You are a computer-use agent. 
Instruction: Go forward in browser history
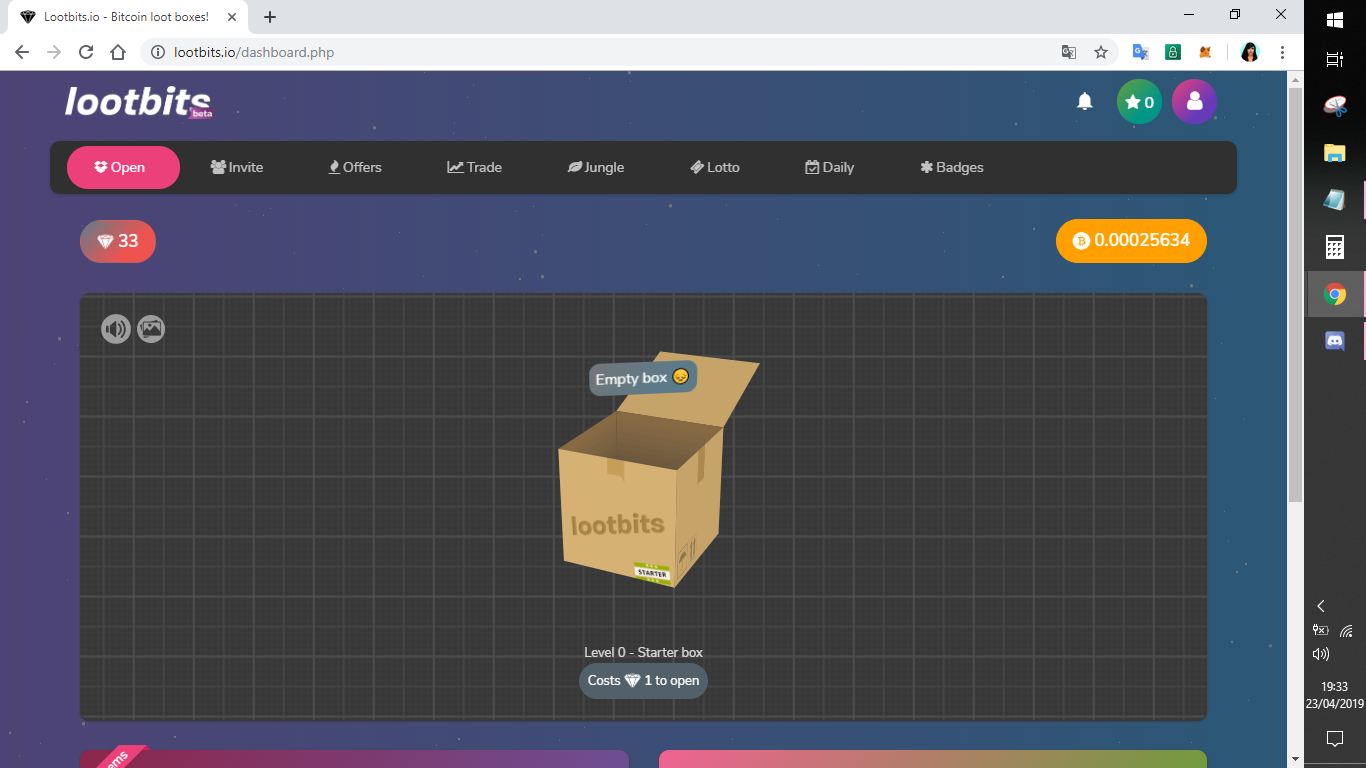point(54,52)
